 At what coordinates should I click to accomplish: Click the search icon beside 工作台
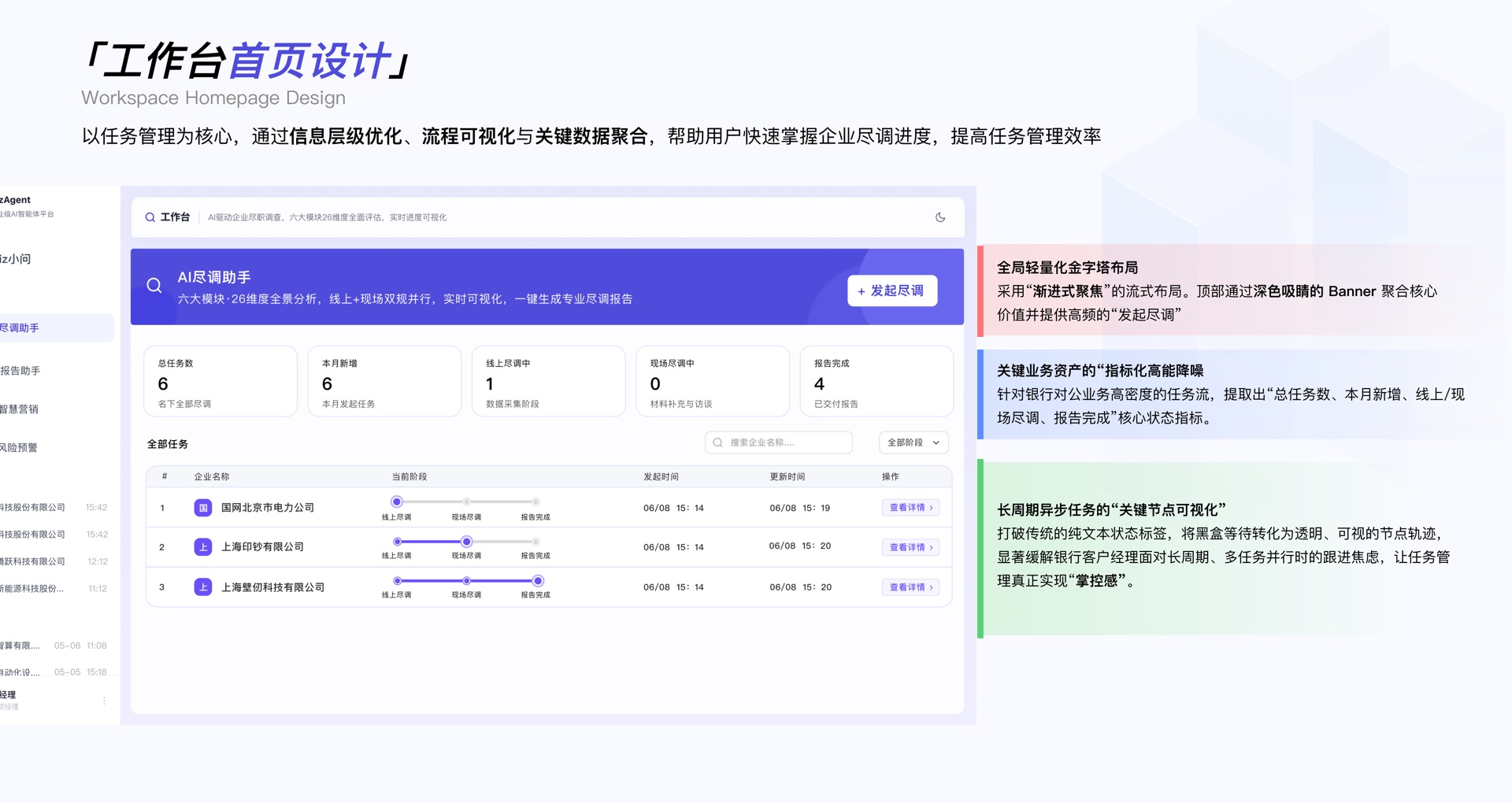(x=150, y=217)
